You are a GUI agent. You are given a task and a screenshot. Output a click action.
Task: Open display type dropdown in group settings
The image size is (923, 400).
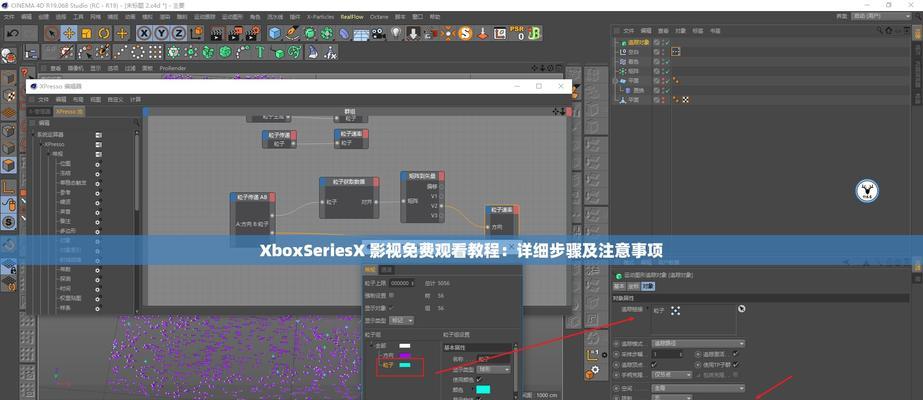(493, 369)
